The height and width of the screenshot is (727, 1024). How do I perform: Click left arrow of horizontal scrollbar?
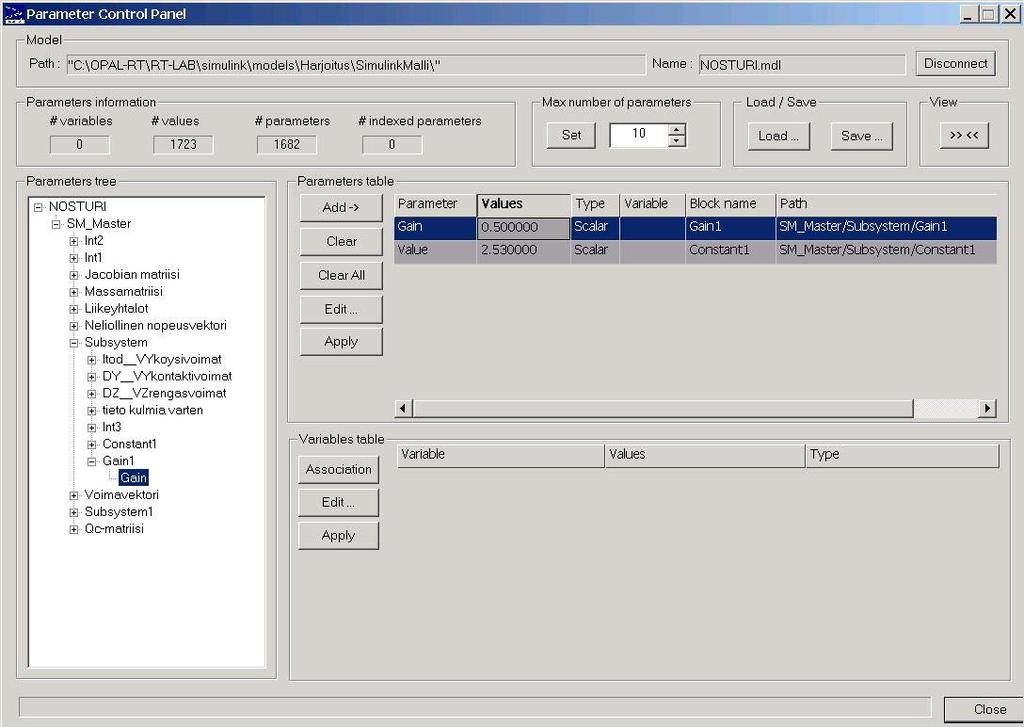click(403, 408)
